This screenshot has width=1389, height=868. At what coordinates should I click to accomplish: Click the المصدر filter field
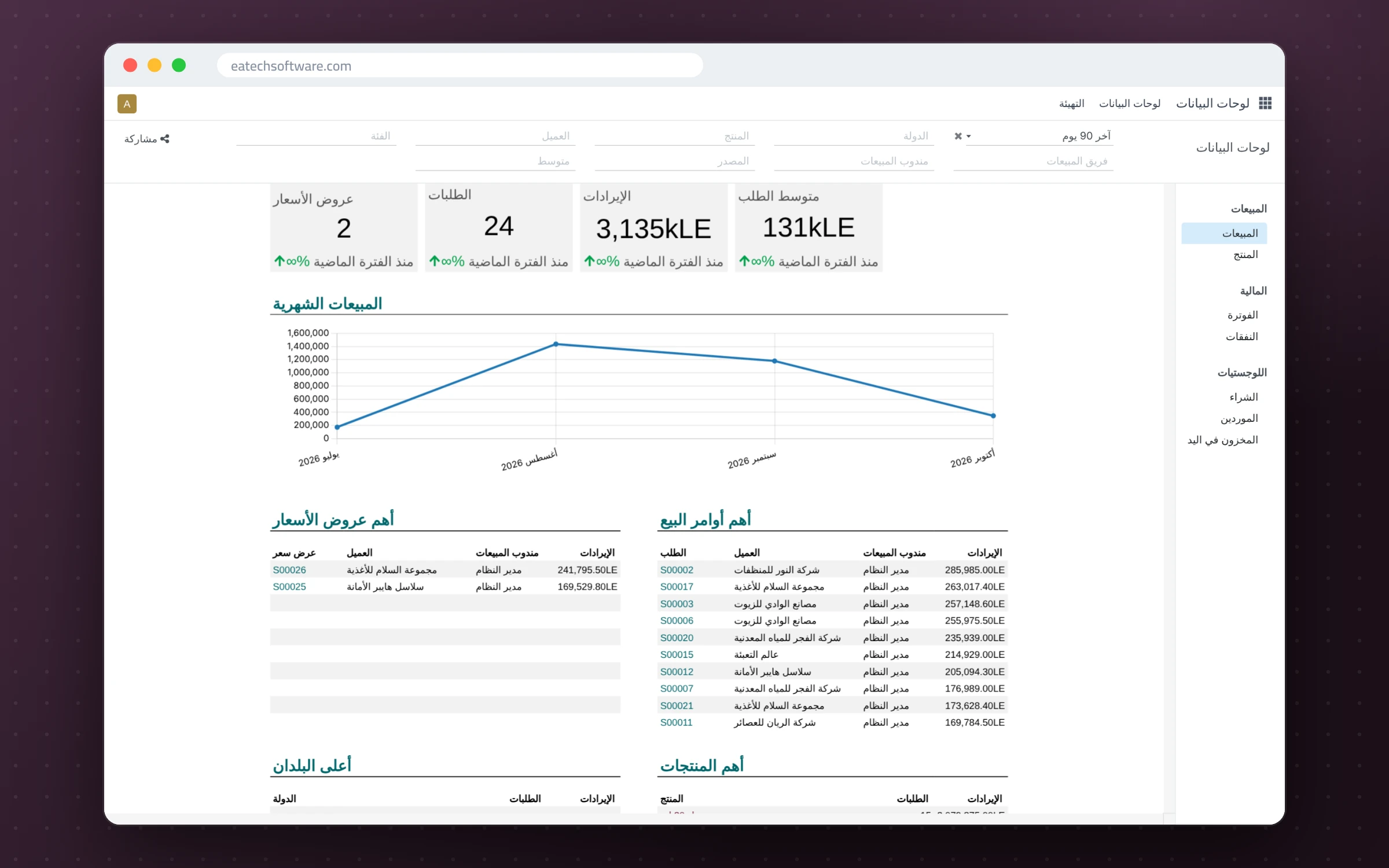[x=675, y=161]
